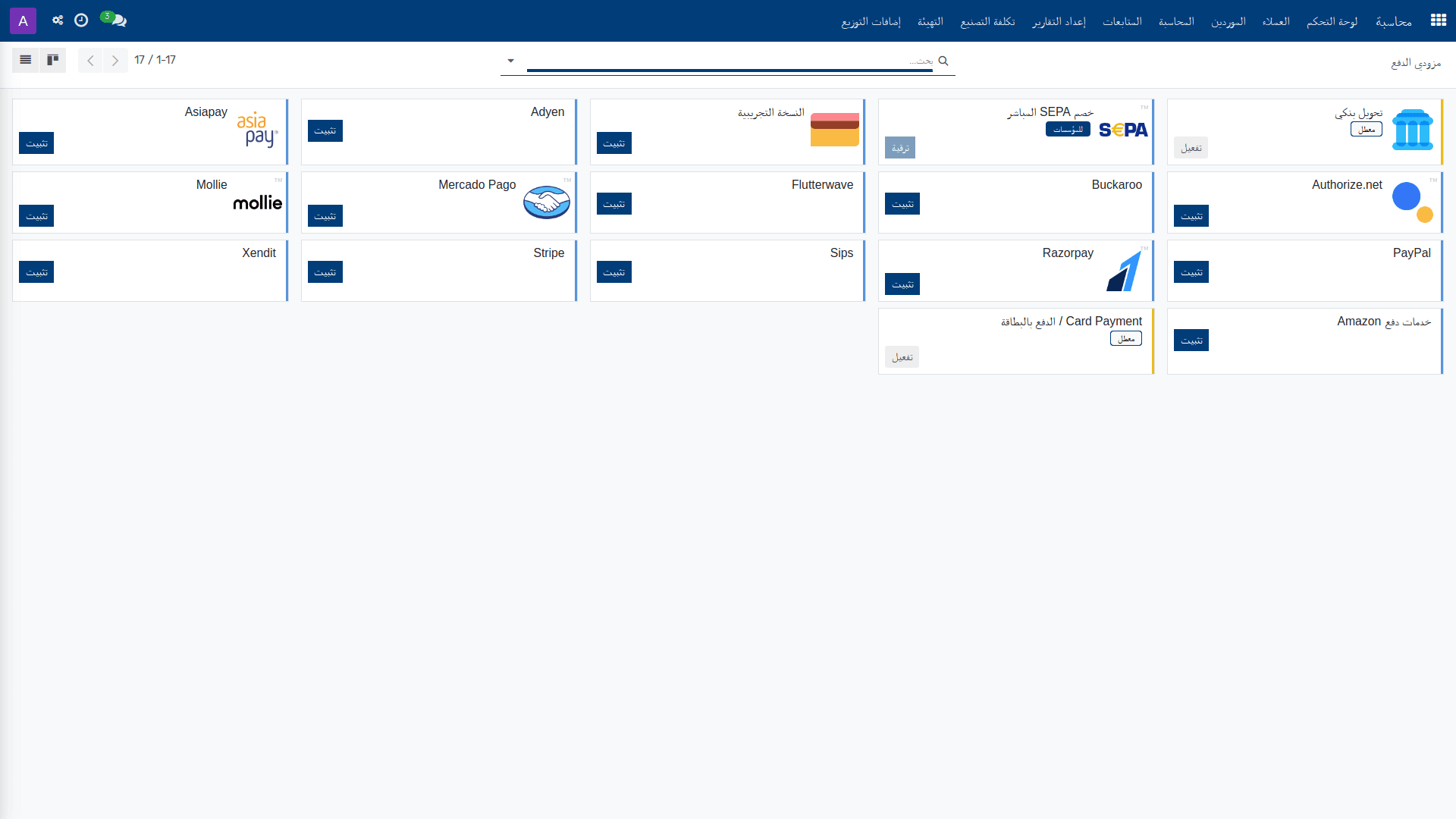
Task: Activate the Card Payment provider
Action: click(902, 356)
